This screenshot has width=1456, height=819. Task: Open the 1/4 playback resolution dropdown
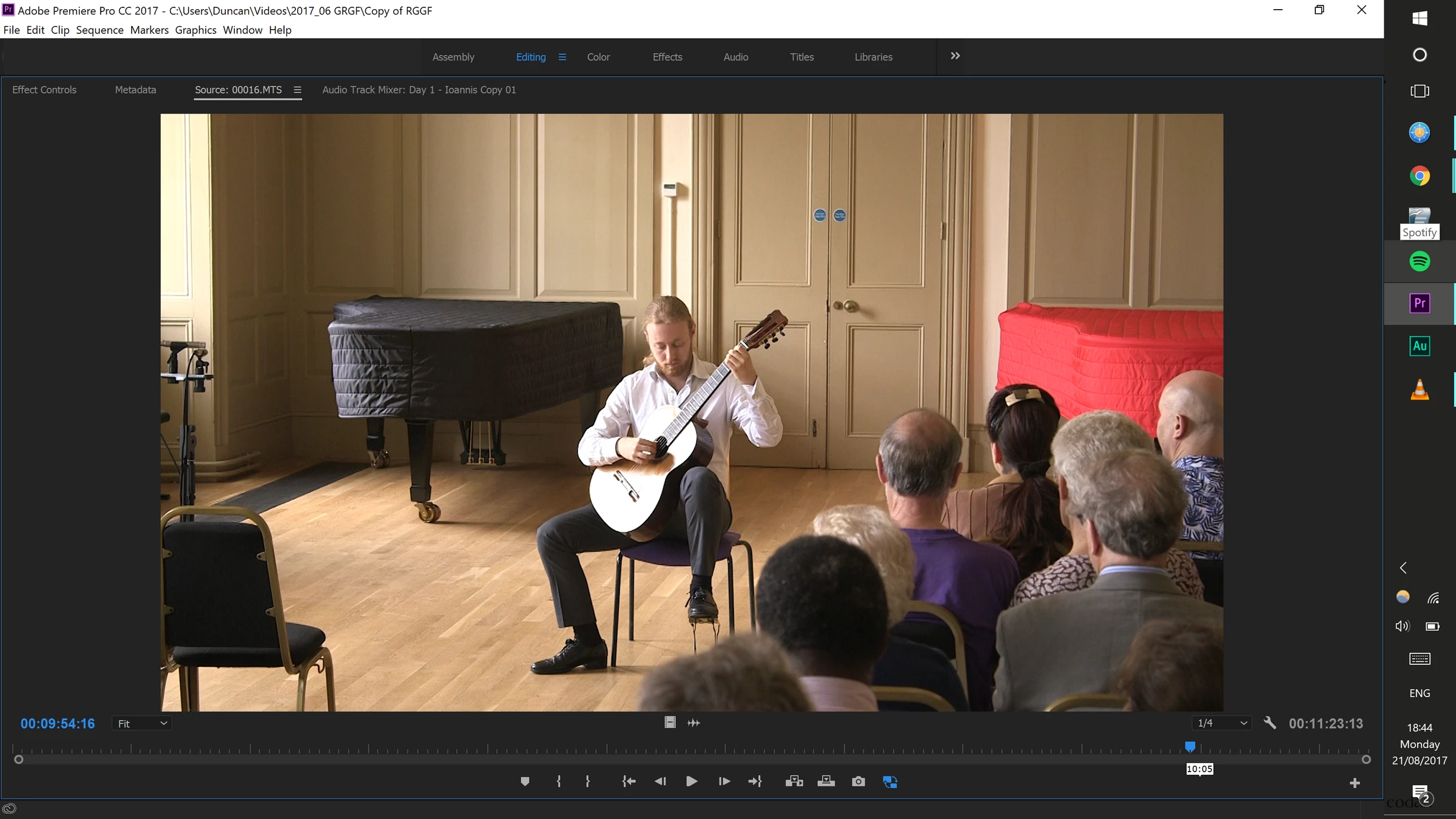pyautogui.click(x=1222, y=723)
